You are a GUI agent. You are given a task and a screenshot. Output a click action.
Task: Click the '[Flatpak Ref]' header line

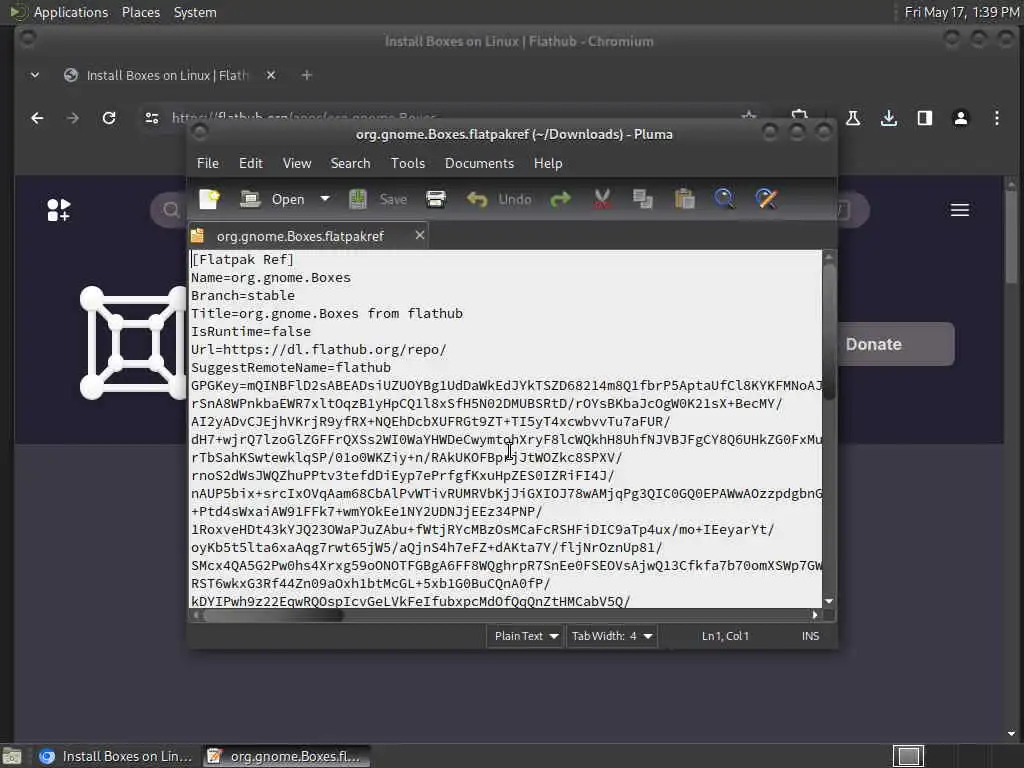(242, 259)
